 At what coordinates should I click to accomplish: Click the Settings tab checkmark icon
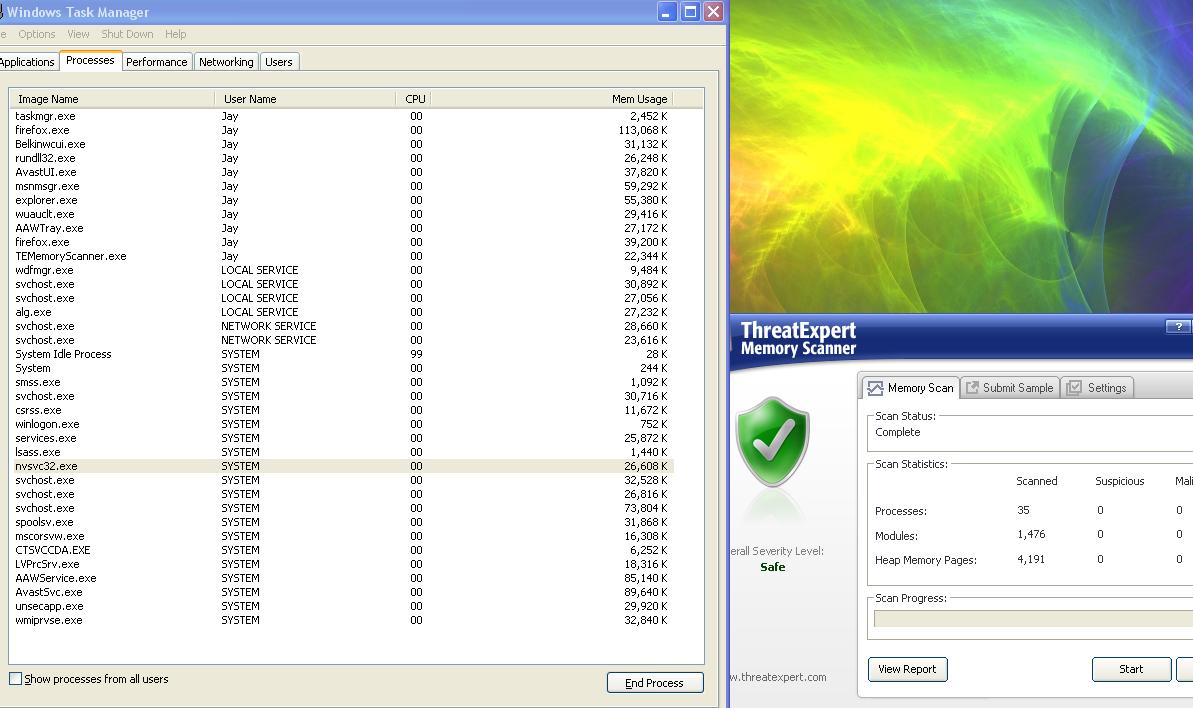click(1074, 388)
